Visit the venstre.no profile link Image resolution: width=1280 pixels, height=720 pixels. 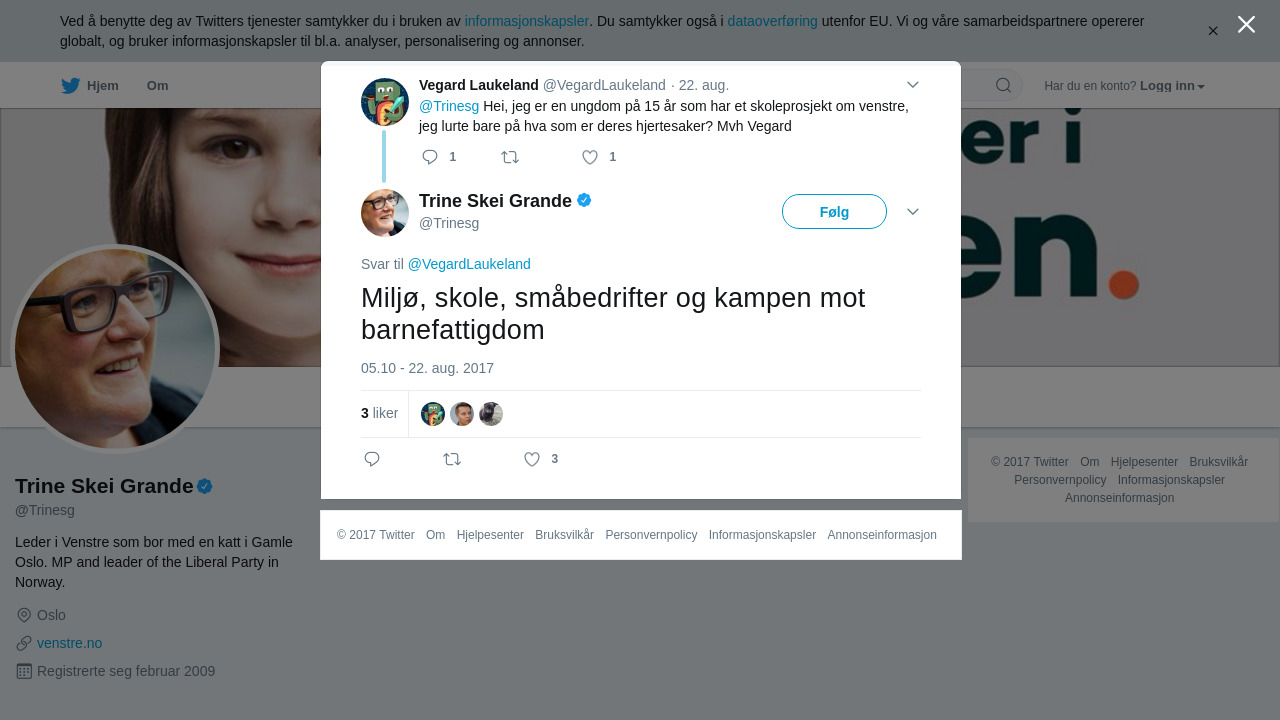coord(69,643)
